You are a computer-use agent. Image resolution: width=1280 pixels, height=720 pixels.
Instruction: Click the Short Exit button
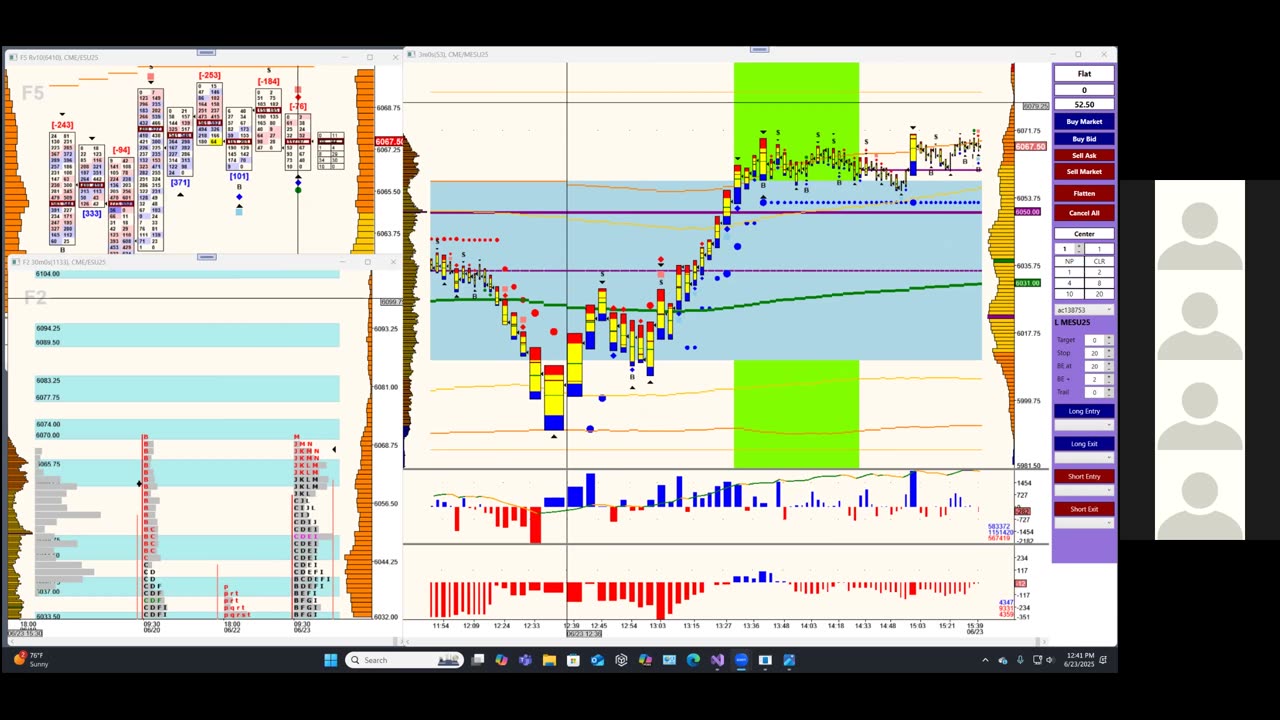coord(1084,509)
